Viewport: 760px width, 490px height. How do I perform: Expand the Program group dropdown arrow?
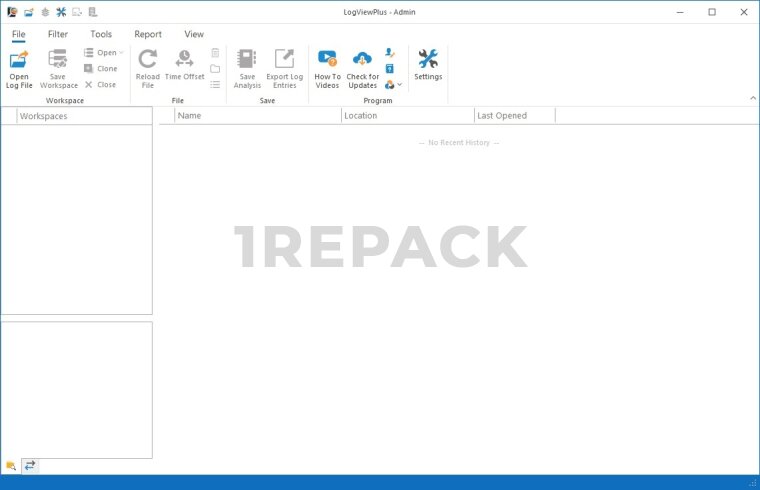pyautogui.click(x=399, y=85)
